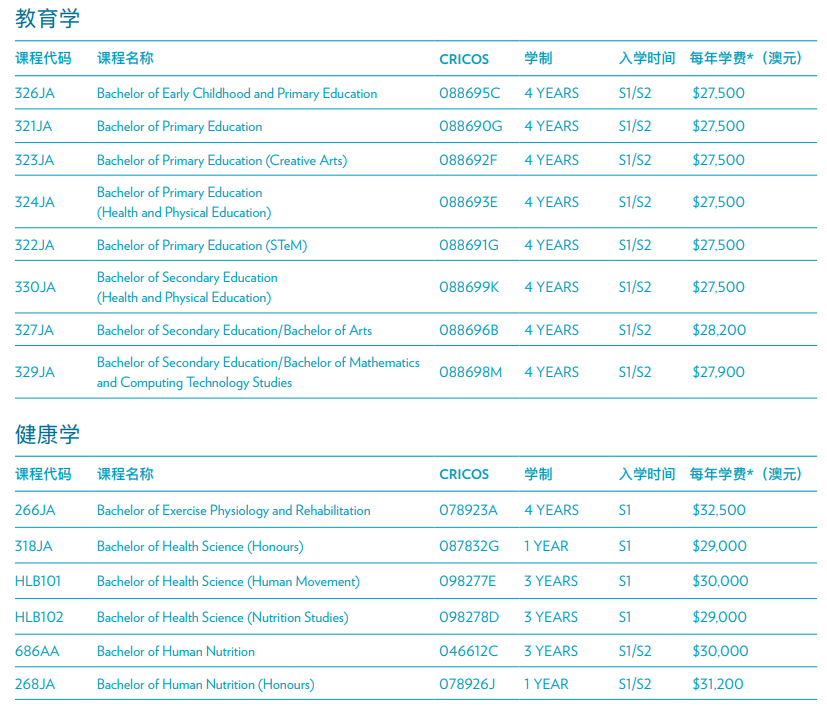The height and width of the screenshot is (710, 827).
Task: Click the S1/S2 intake for 321JA
Action: pos(635,127)
